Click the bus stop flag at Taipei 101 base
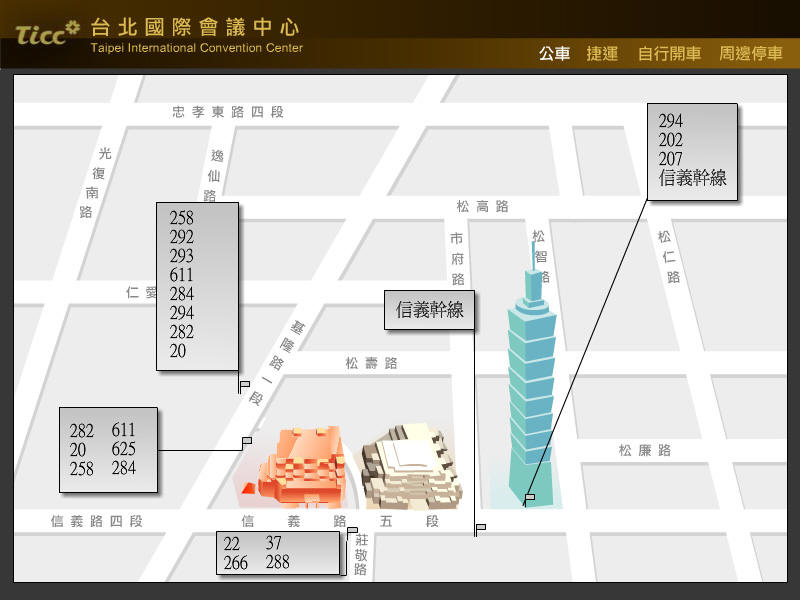The image size is (800, 600). pos(529,499)
